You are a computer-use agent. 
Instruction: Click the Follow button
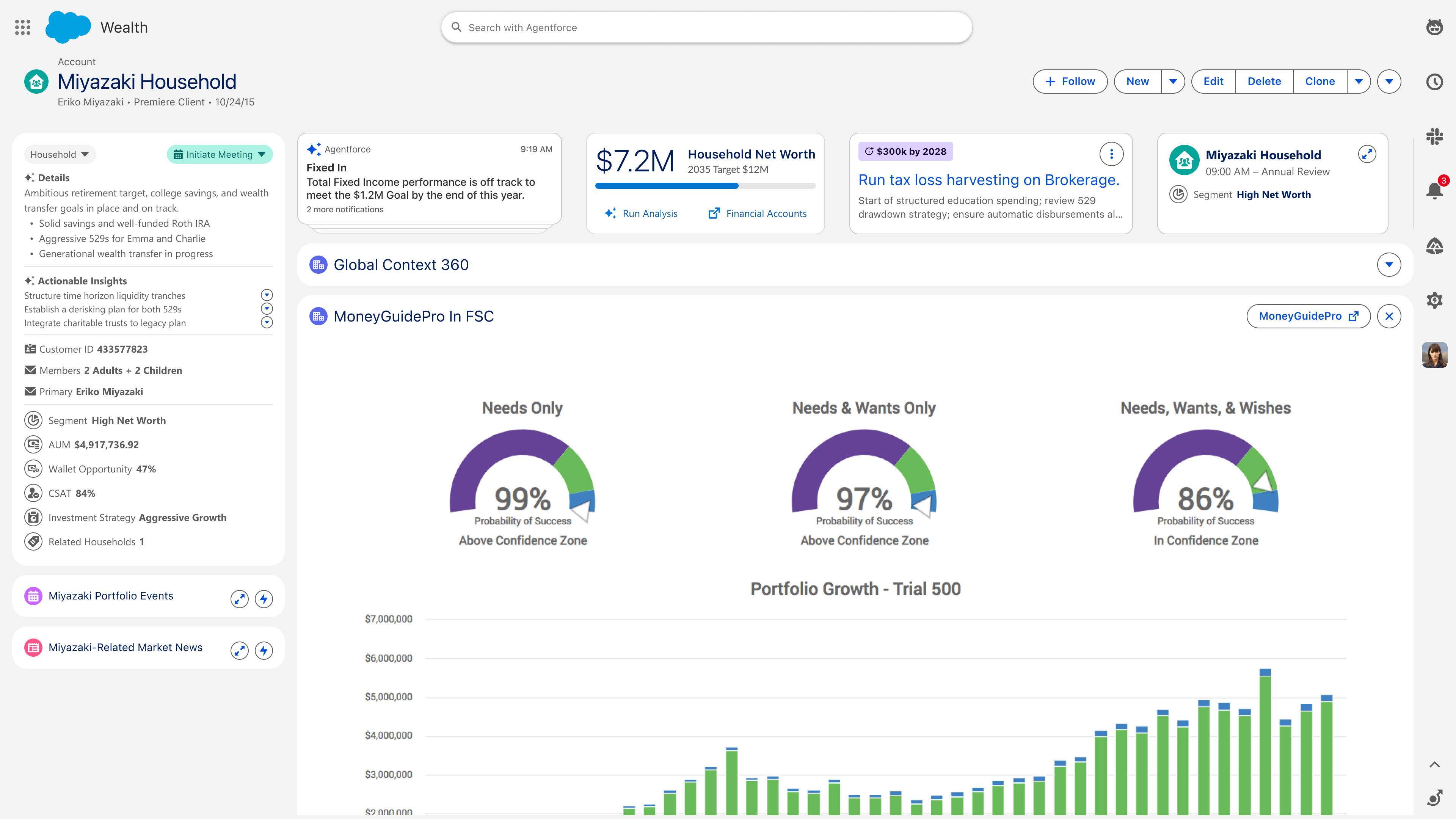pyautogui.click(x=1070, y=82)
